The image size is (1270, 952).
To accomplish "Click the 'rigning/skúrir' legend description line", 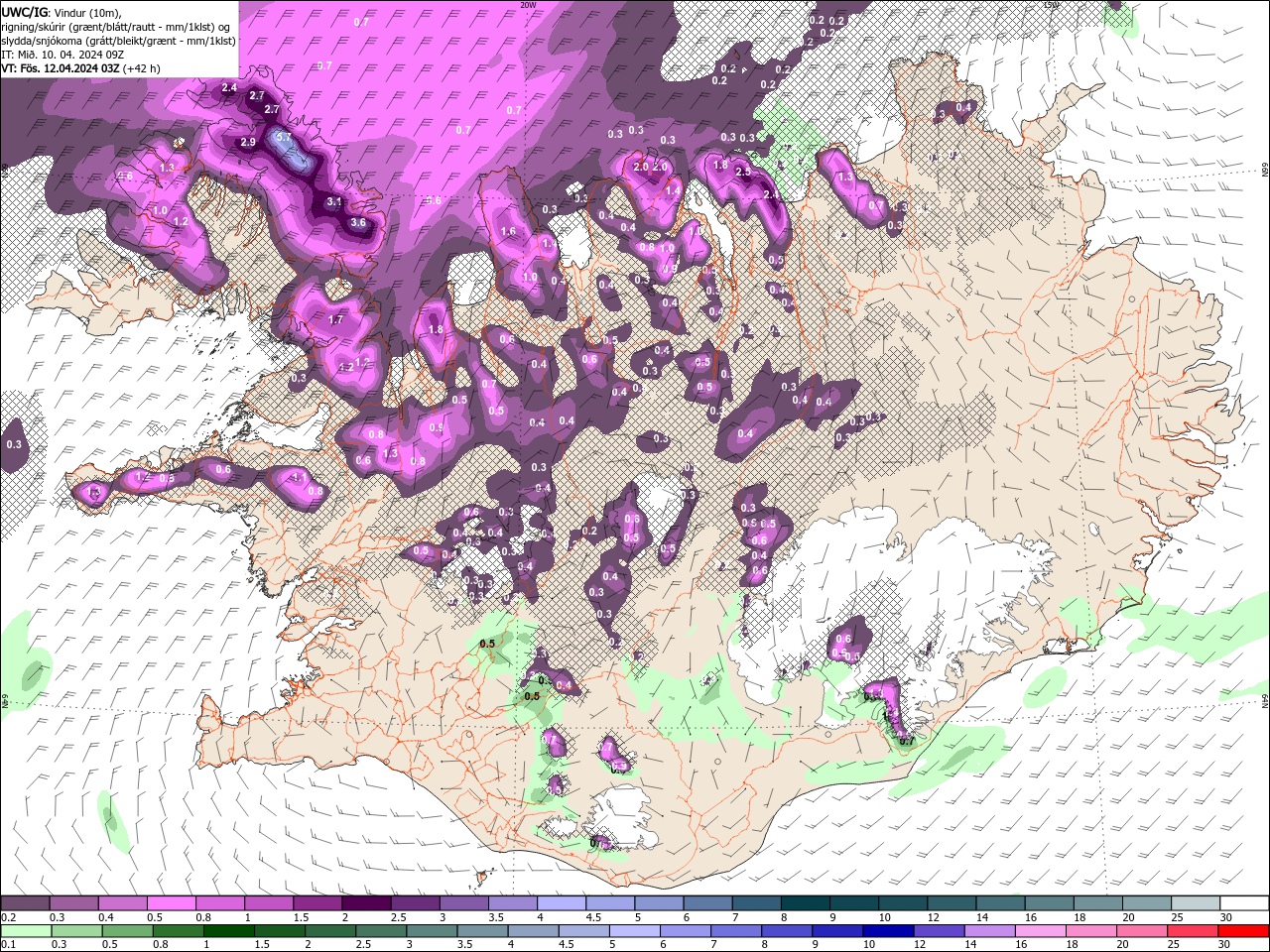I will click(x=117, y=26).
